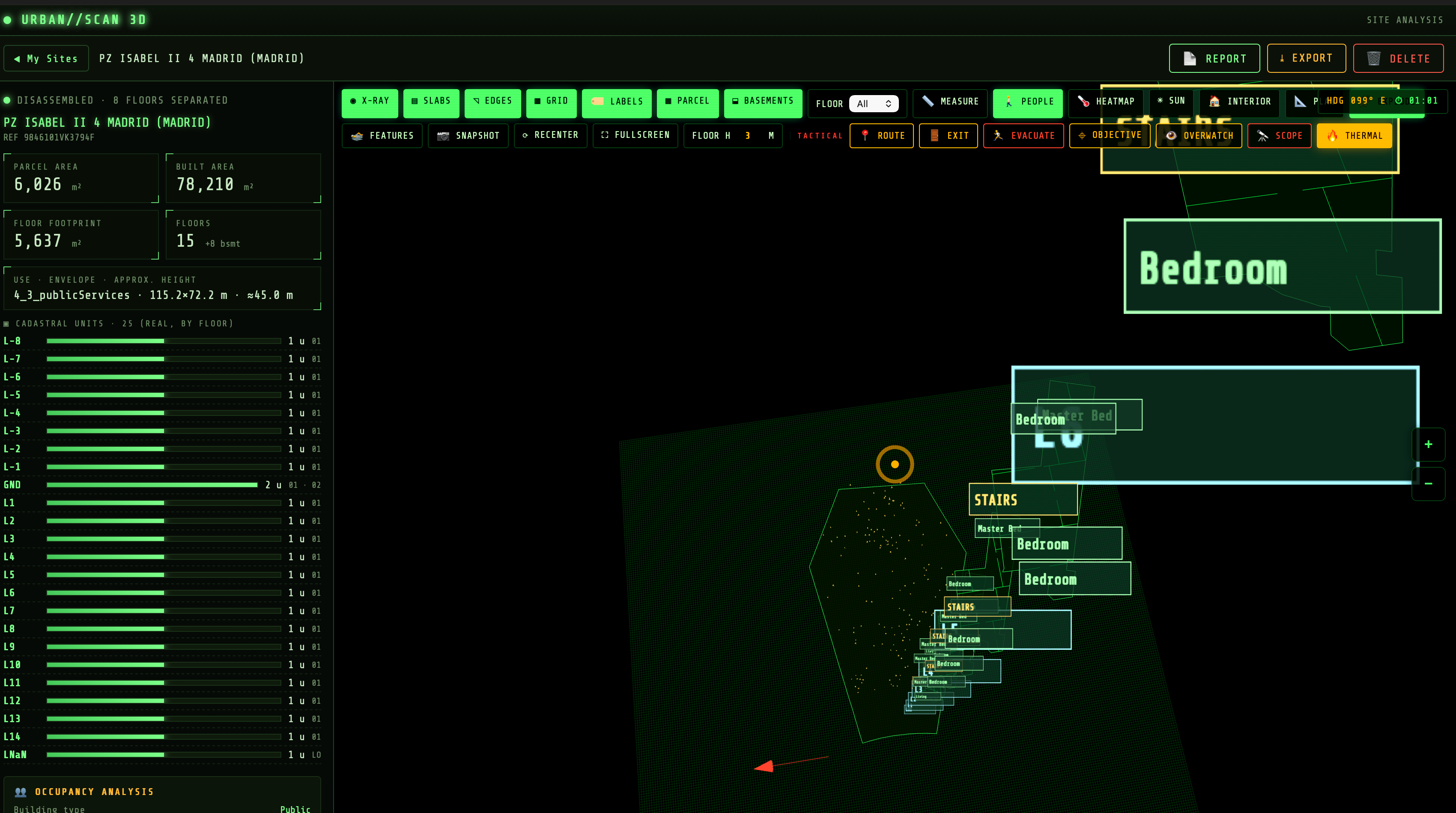Zoom out with the minus button
This screenshot has width=1456, height=813.
point(1428,484)
